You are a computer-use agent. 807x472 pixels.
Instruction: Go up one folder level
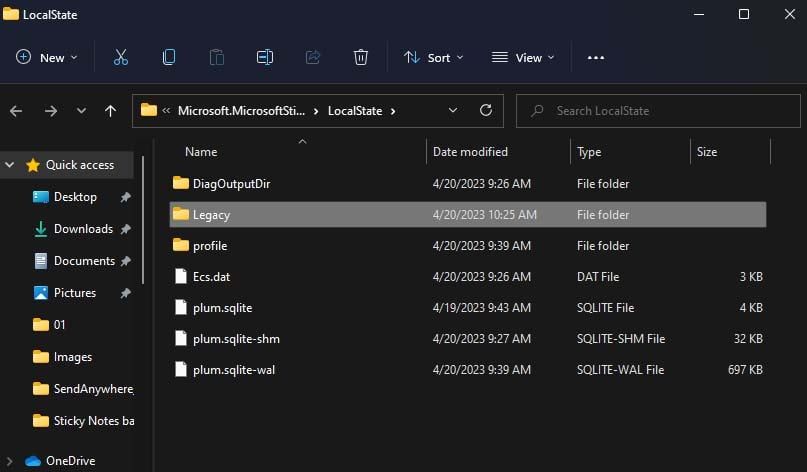(110, 111)
